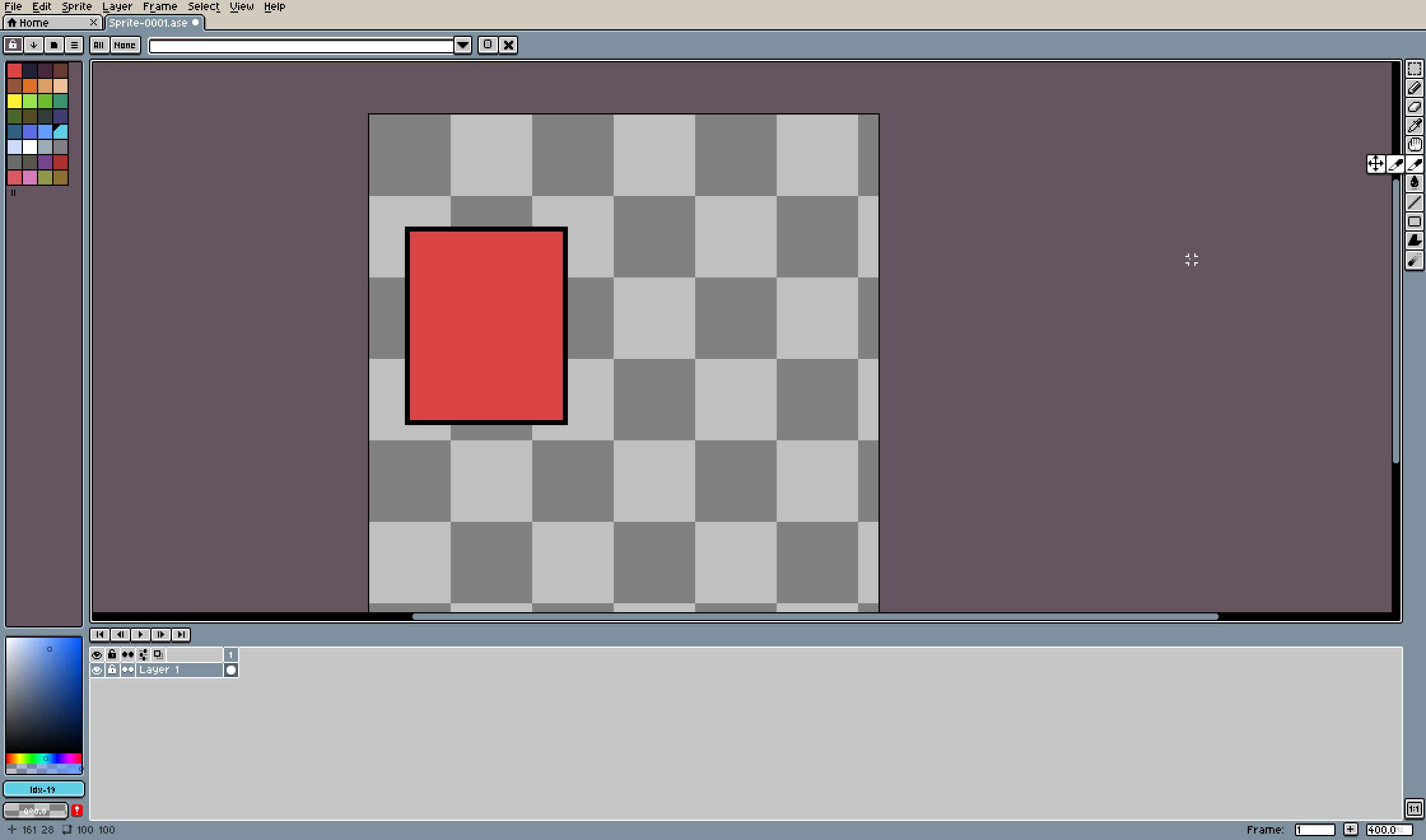Viewport: 1426px width, 840px height.
Task: Select the Paint Bucket tool
Action: tap(1414, 183)
